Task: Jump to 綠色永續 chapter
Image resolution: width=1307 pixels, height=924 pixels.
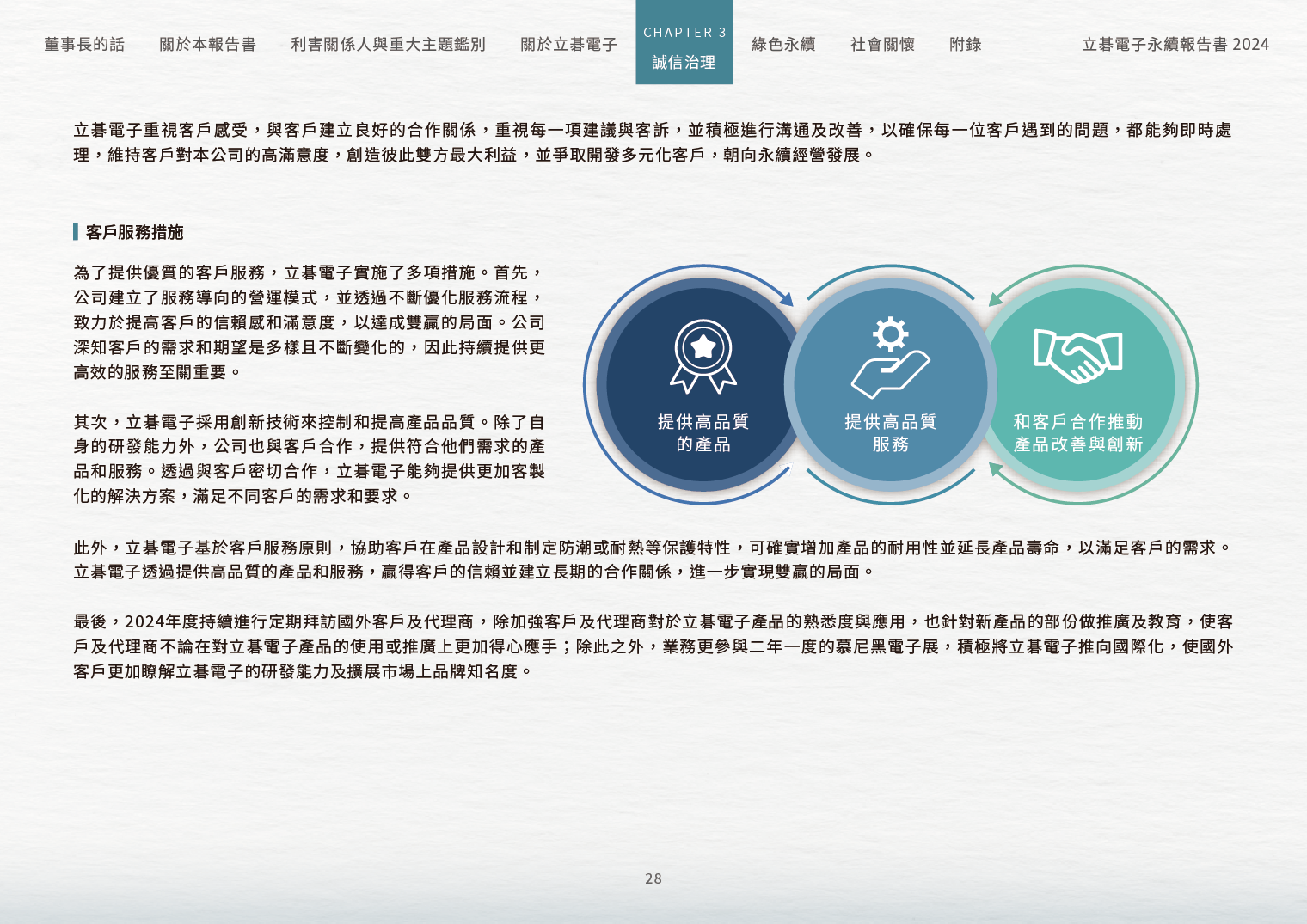Action: click(783, 44)
